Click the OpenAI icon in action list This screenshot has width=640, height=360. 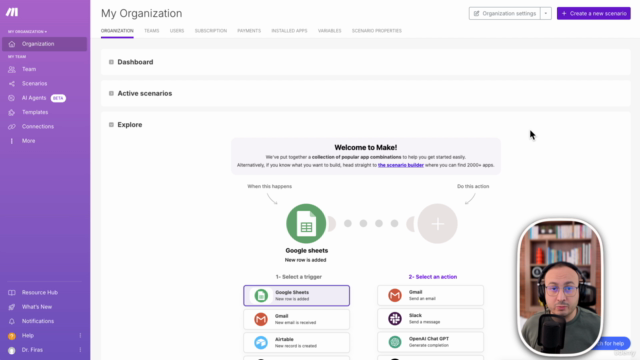pos(395,342)
